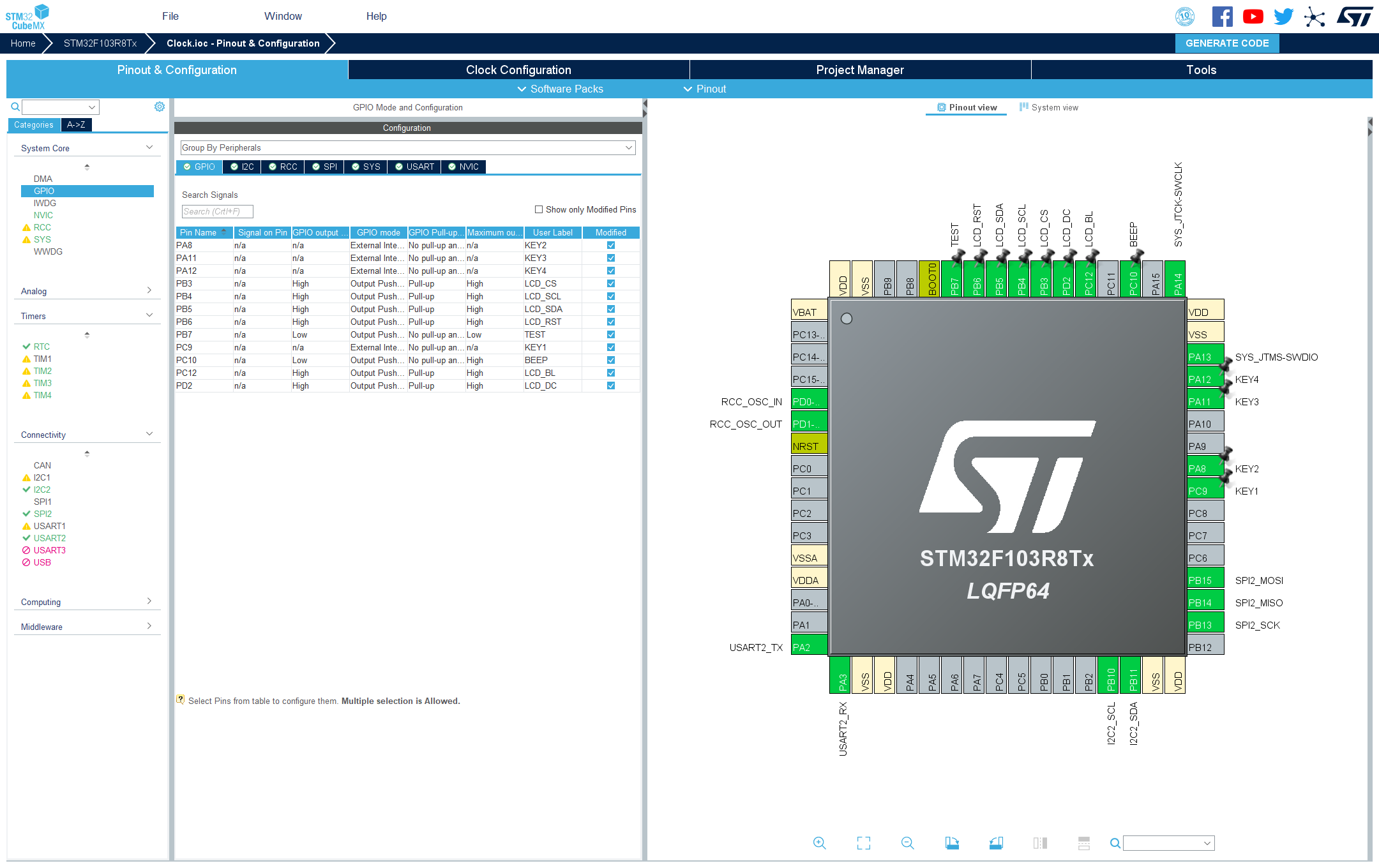The image size is (1379, 868).
Task: Click the peripheral search magnifier icon
Action: [x=15, y=107]
